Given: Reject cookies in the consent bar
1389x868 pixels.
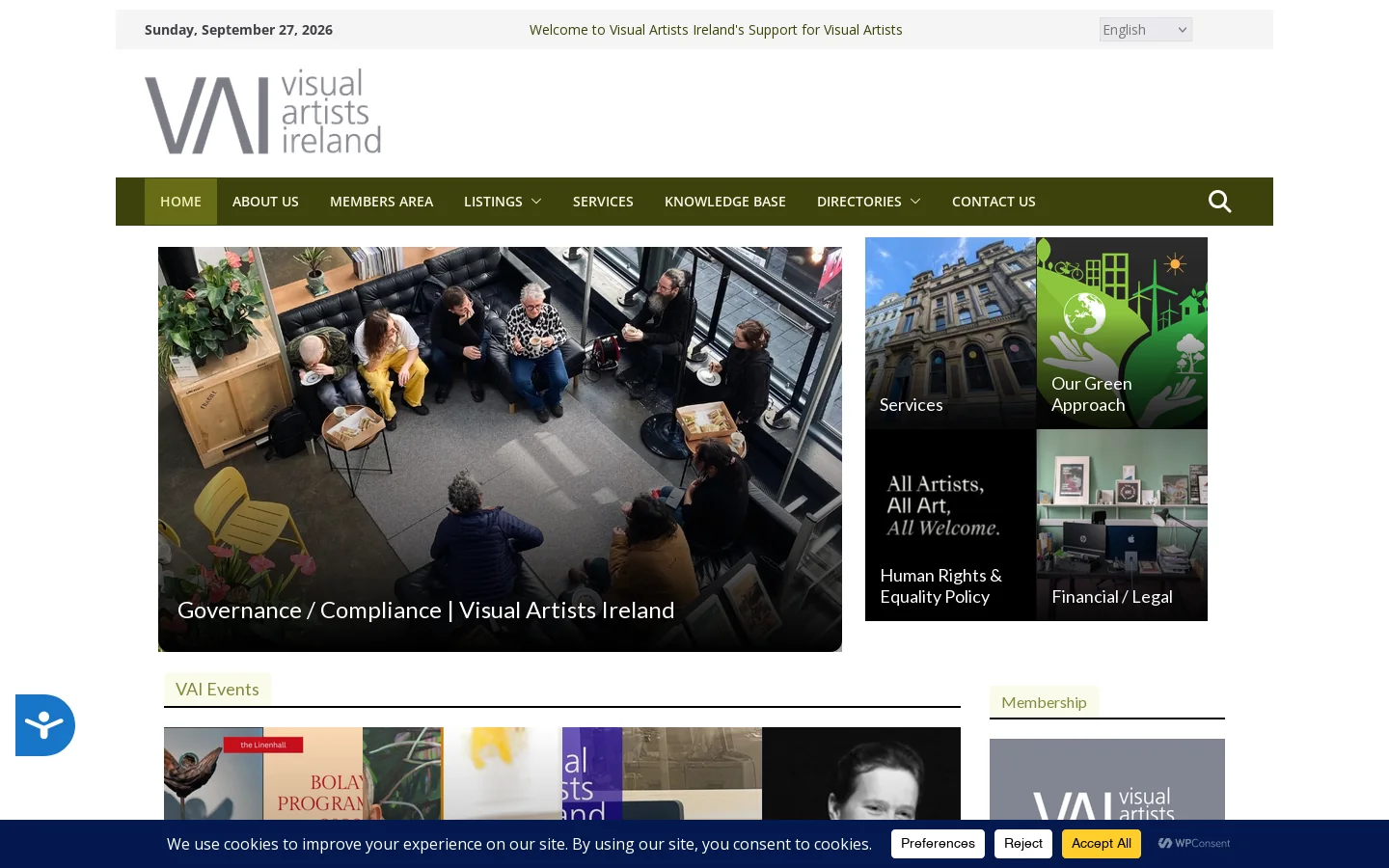Looking at the screenshot, I should coord(1023,844).
